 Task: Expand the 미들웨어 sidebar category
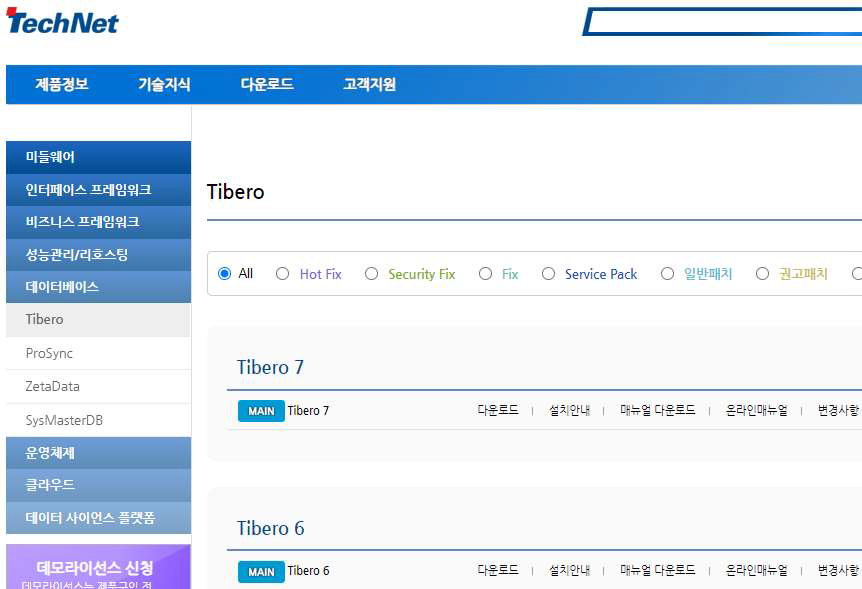98,157
